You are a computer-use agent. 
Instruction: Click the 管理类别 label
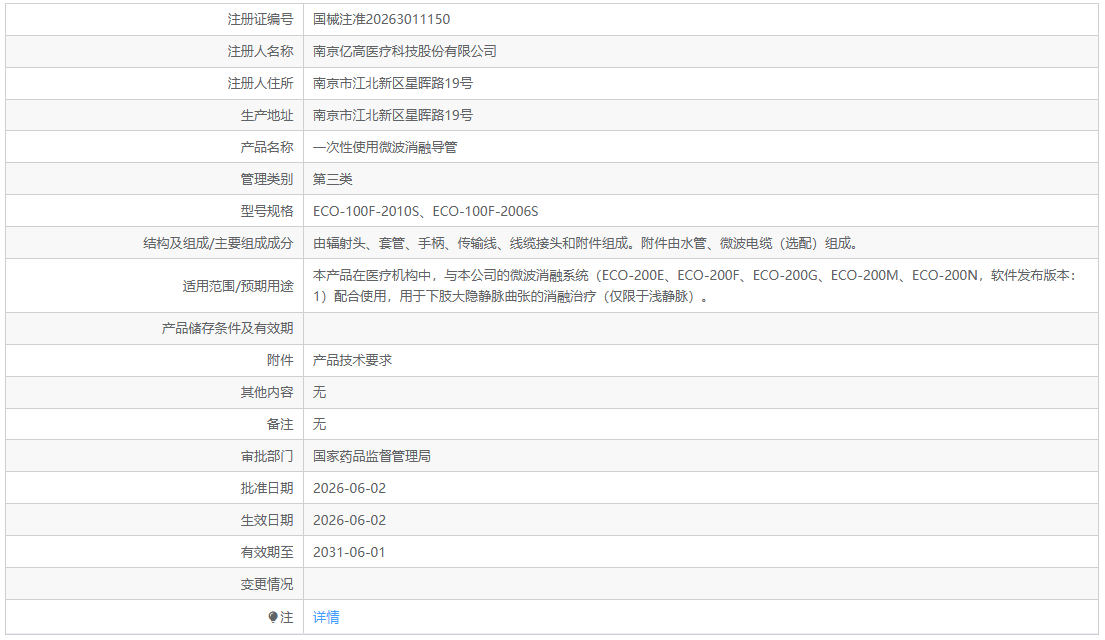tap(266, 179)
